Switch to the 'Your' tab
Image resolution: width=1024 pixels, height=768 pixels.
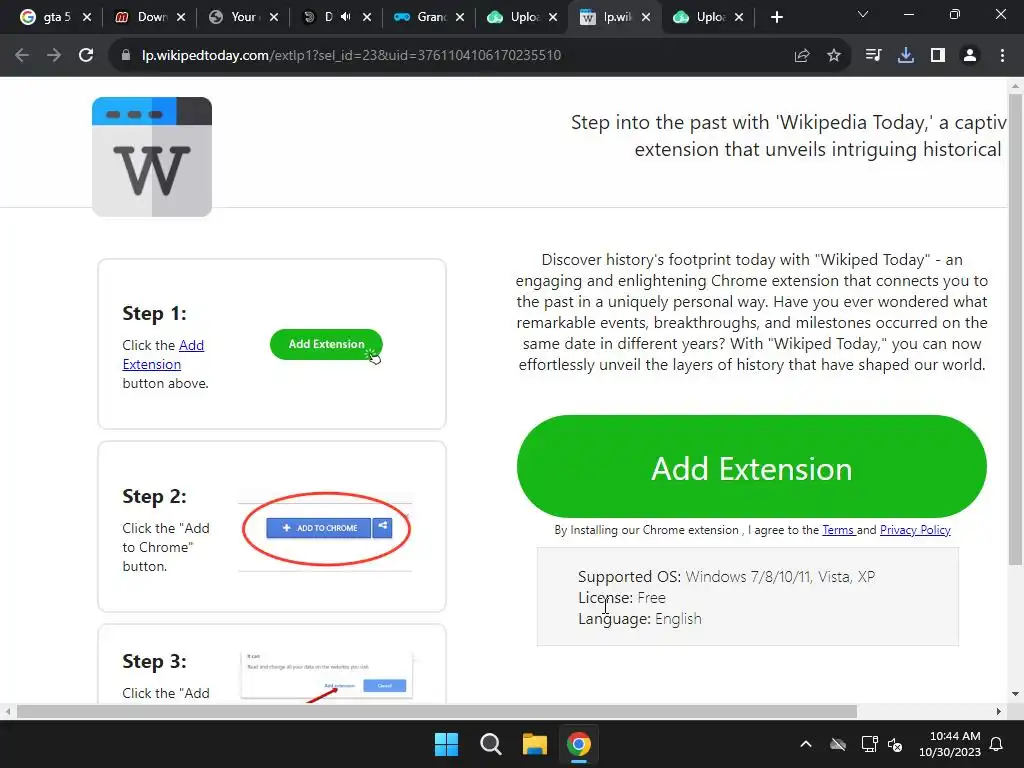234,18
